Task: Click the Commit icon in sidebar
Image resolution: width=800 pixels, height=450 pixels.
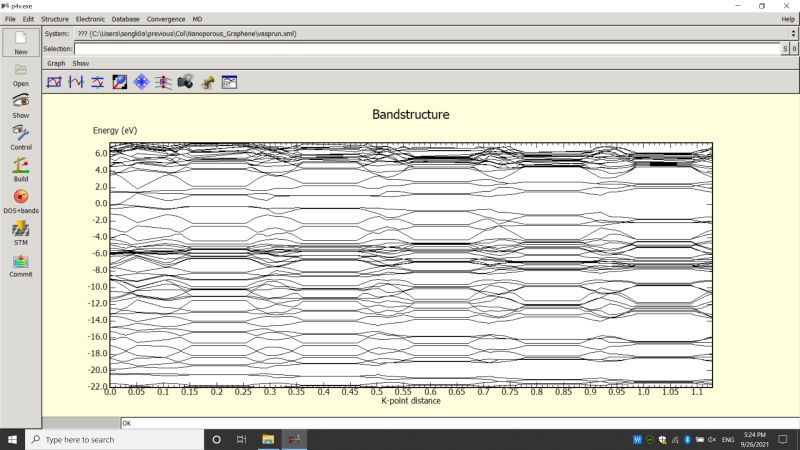Action: [x=20, y=265]
